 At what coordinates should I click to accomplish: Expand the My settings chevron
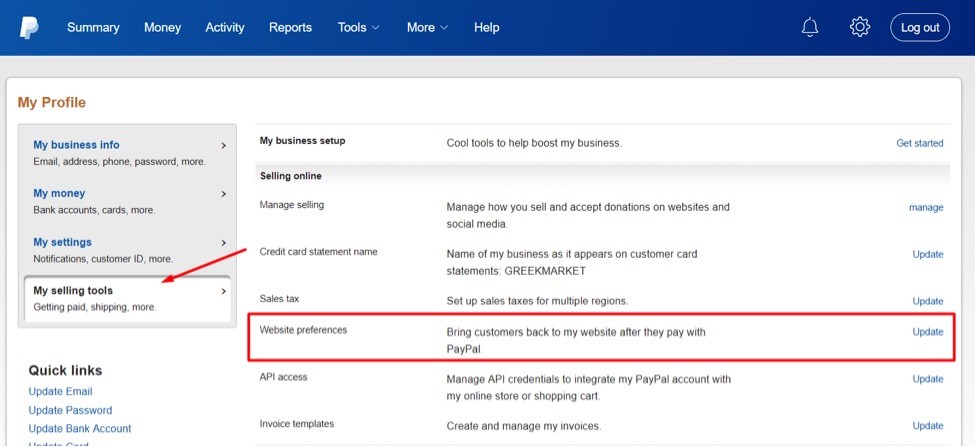(x=224, y=242)
